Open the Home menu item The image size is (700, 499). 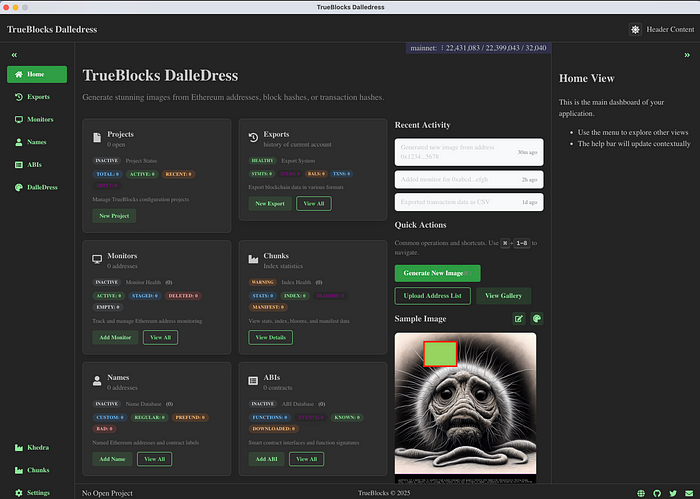pyautogui.click(x=37, y=74)
